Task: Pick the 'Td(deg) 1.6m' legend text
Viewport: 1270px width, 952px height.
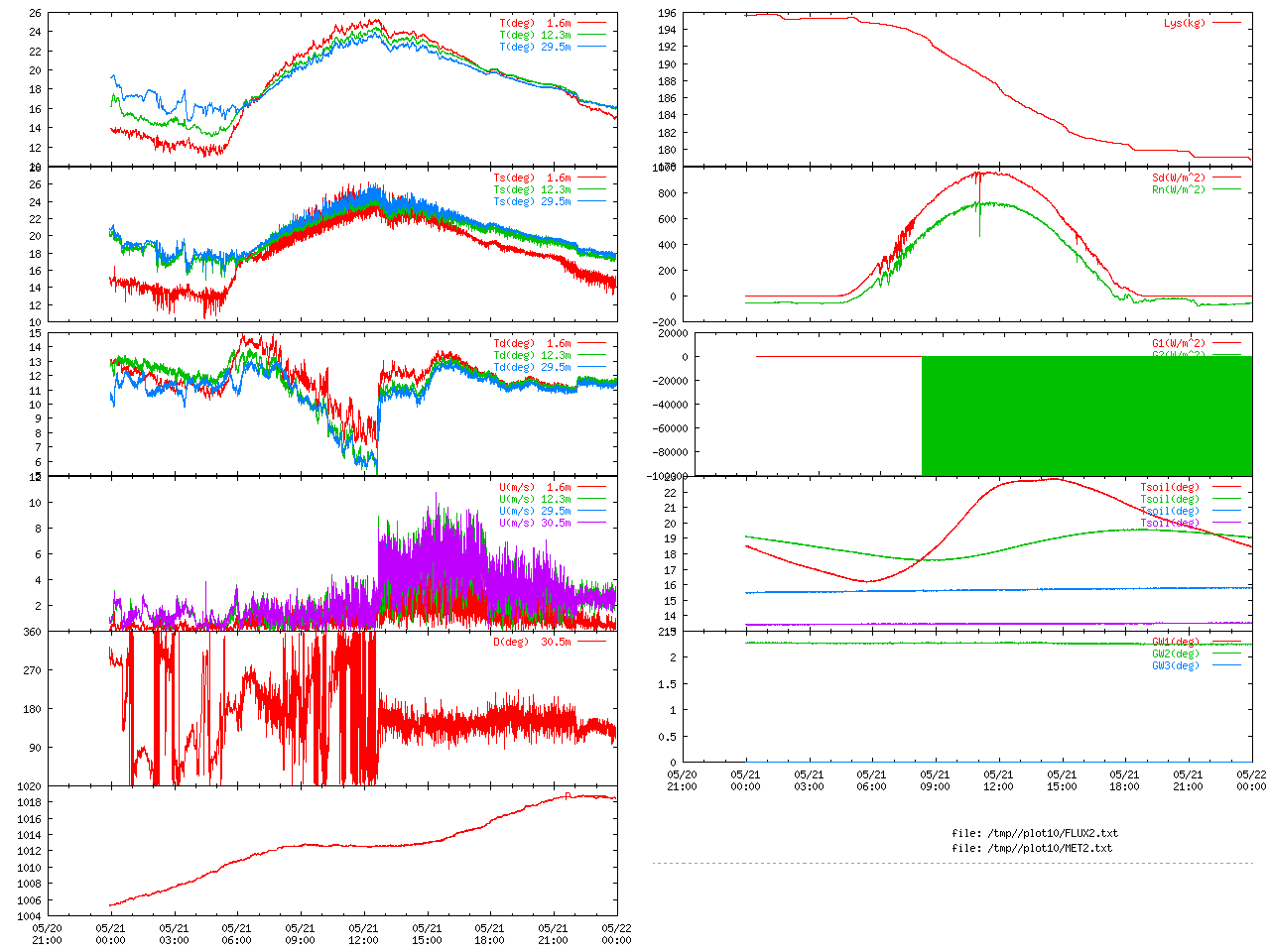Action: [x=532, y=343]
